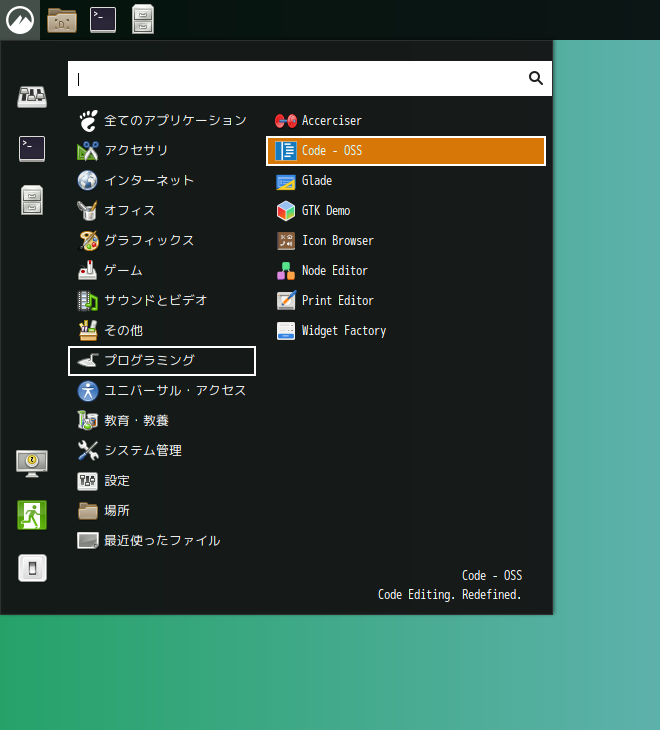Click the lock screen icon in sidebar
This screenshot has width=660, height=730.
tap(32, 462)
